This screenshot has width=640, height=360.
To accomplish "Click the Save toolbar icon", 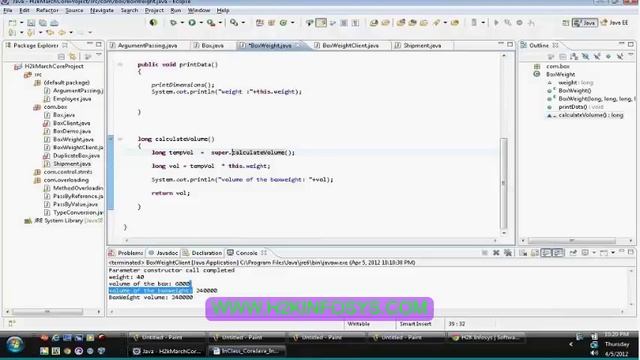I will point(31,23).
